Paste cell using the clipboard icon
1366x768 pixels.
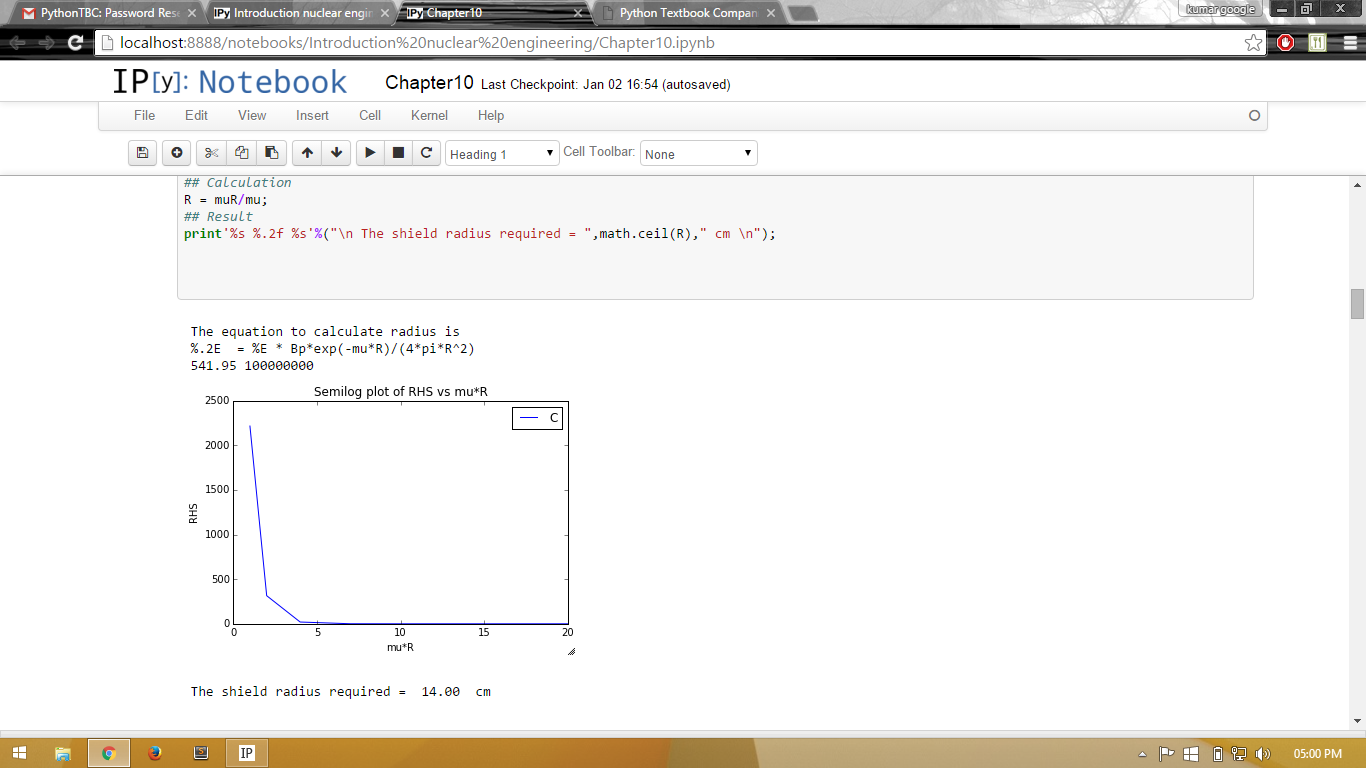point(271,153)
